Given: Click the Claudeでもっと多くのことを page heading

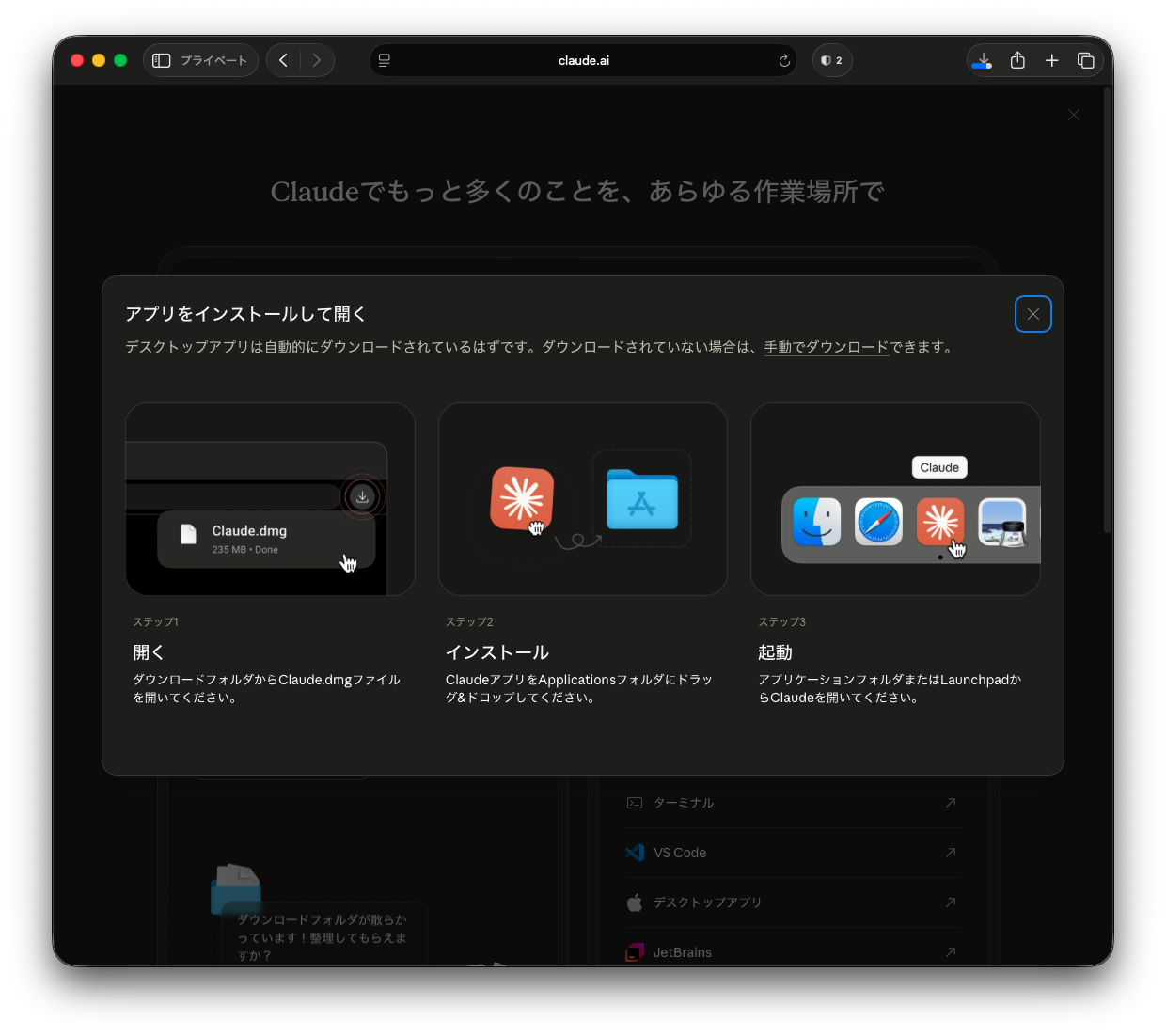Looking at the screenshot, I should [x=577, y=192].
